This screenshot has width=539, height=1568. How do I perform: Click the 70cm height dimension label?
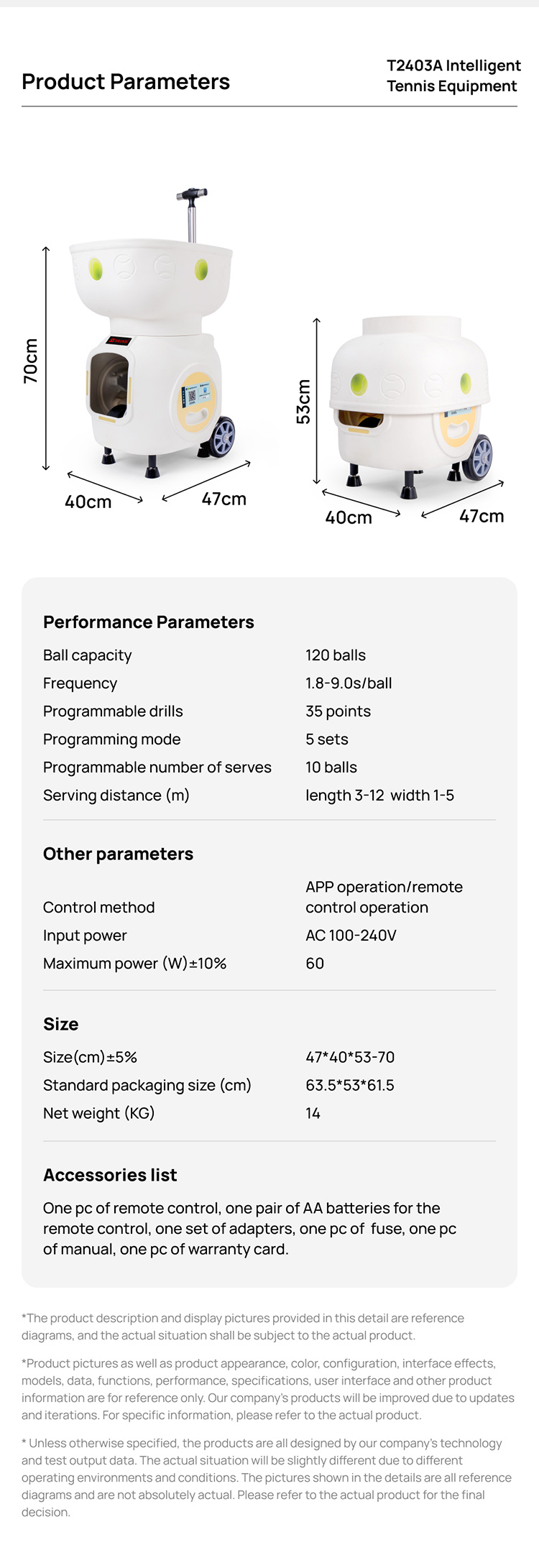point(31,361)
